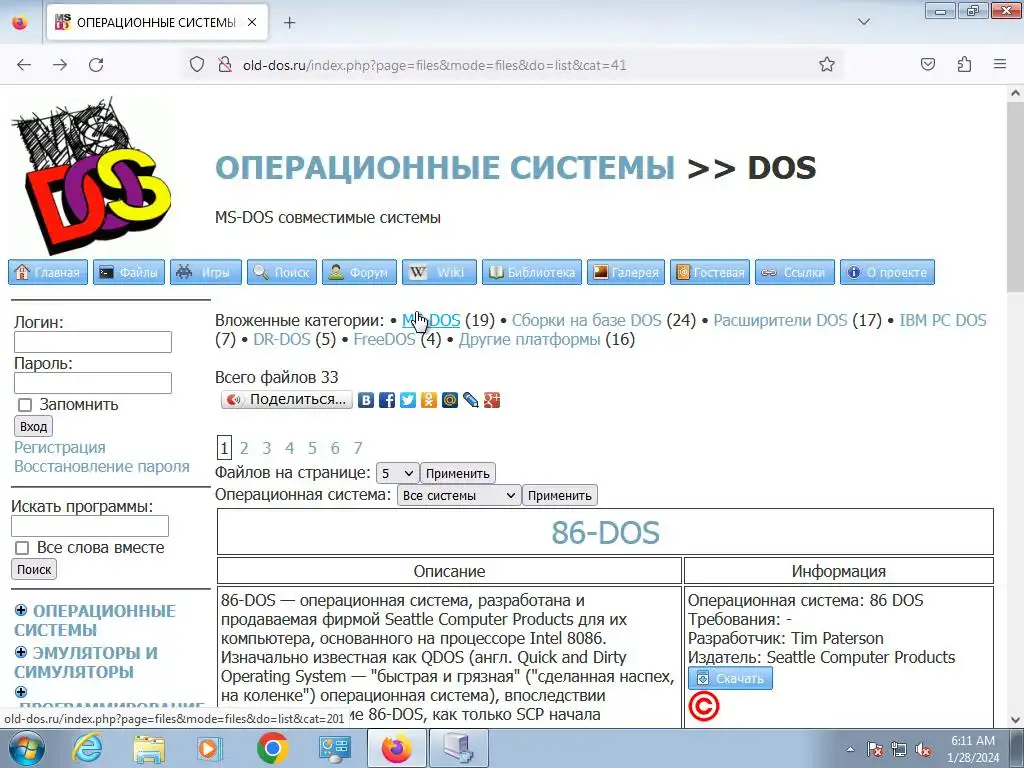Open О проекте menu item
Screen dimensions: 1024x768
[888, 272]
